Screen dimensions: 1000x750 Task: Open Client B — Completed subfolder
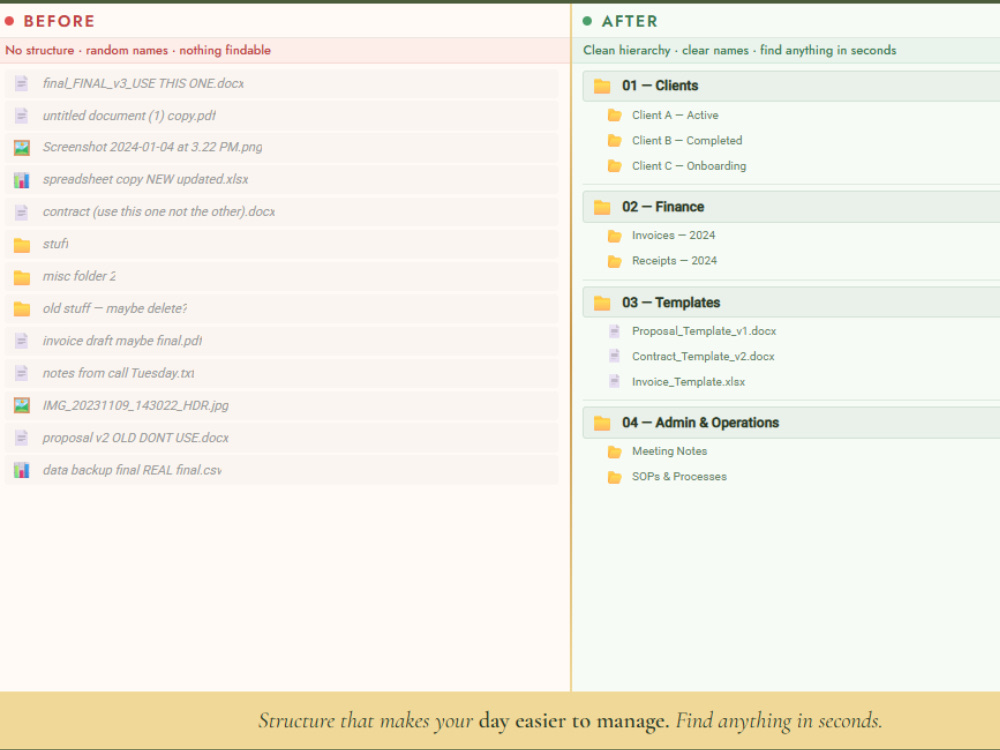tap(687, 141)
